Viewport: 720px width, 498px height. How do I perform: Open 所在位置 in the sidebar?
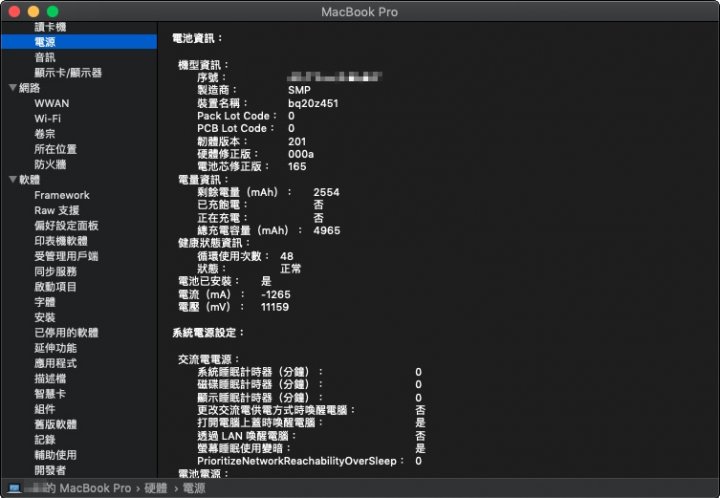56,149
